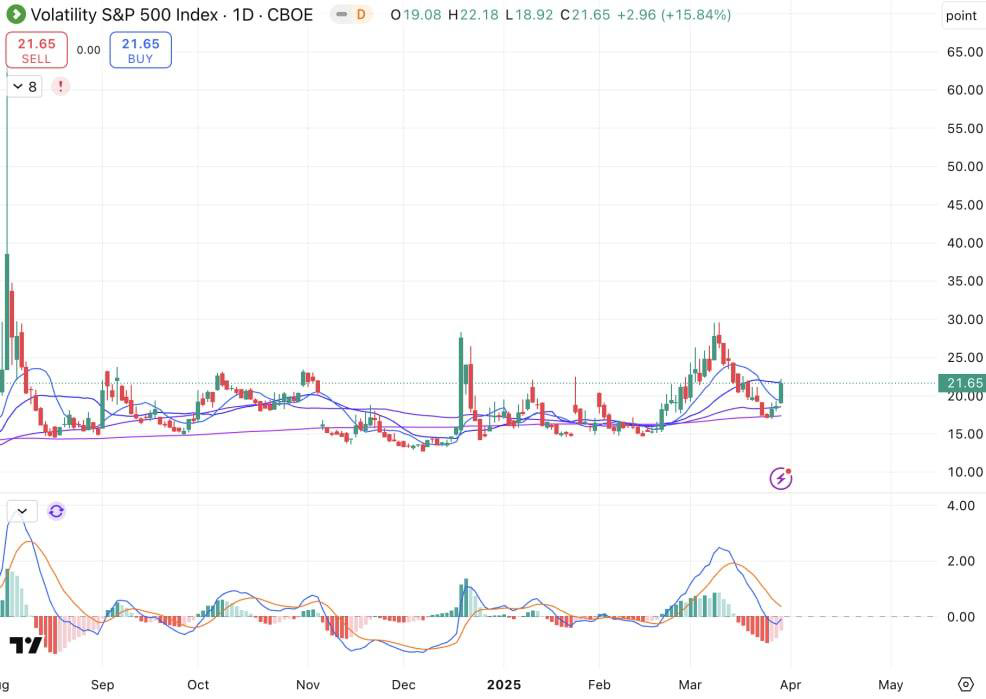Click the spread value 0.00 between Sell and Buy
This screenshot has height=699, width=986.
pyautogui.click(x=89, y=50)
